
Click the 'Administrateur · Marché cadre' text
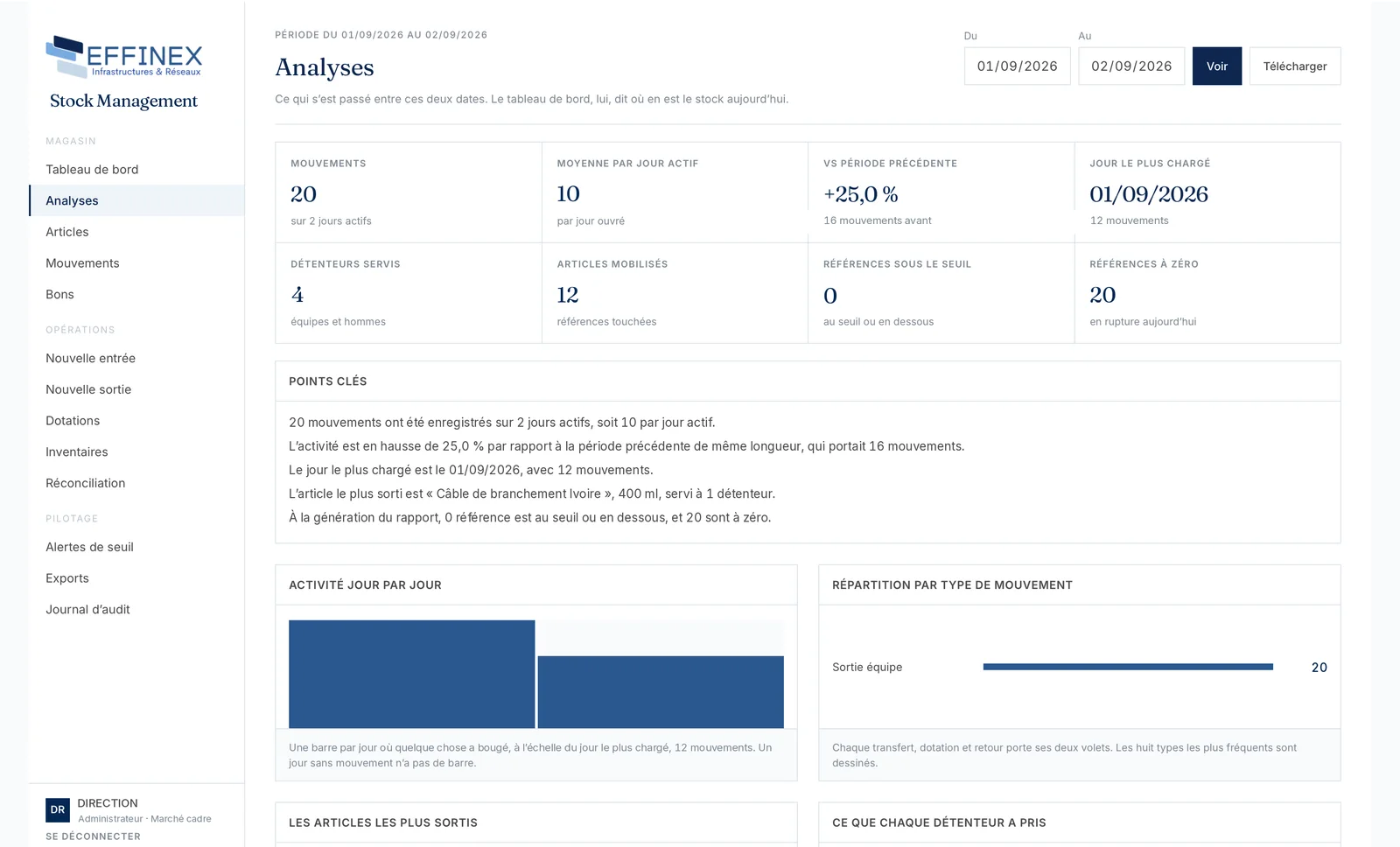[x=144, y=819]
